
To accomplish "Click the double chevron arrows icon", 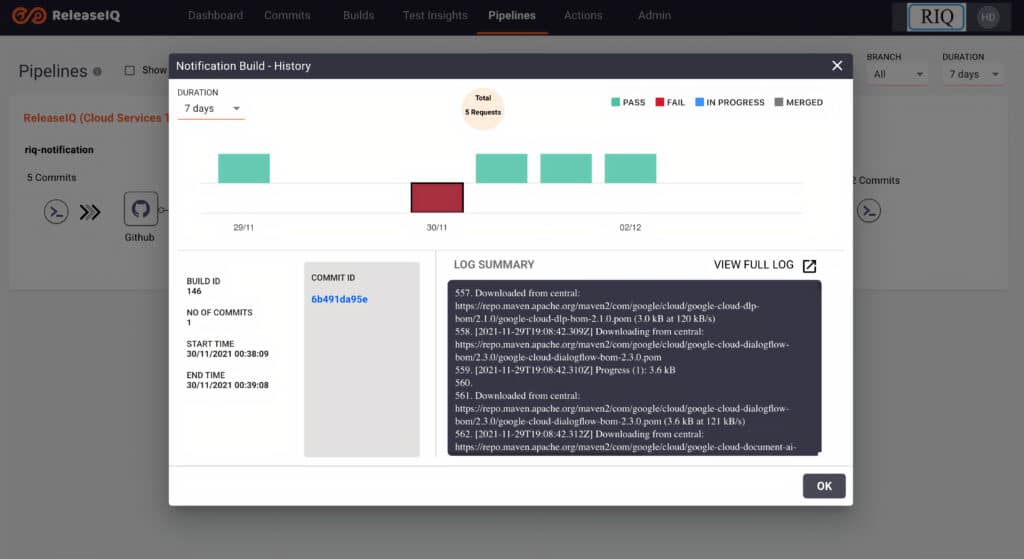I will tap(90, 212).
